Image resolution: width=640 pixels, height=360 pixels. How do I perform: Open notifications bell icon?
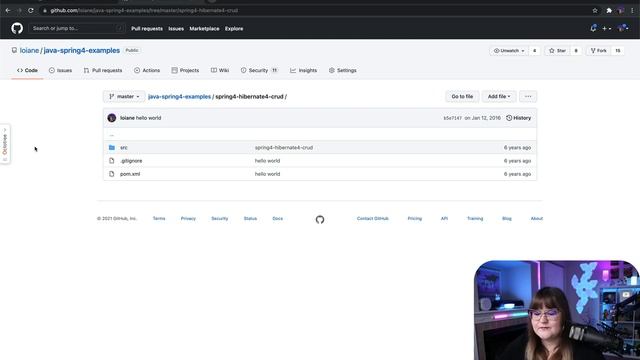coord(593,28)
